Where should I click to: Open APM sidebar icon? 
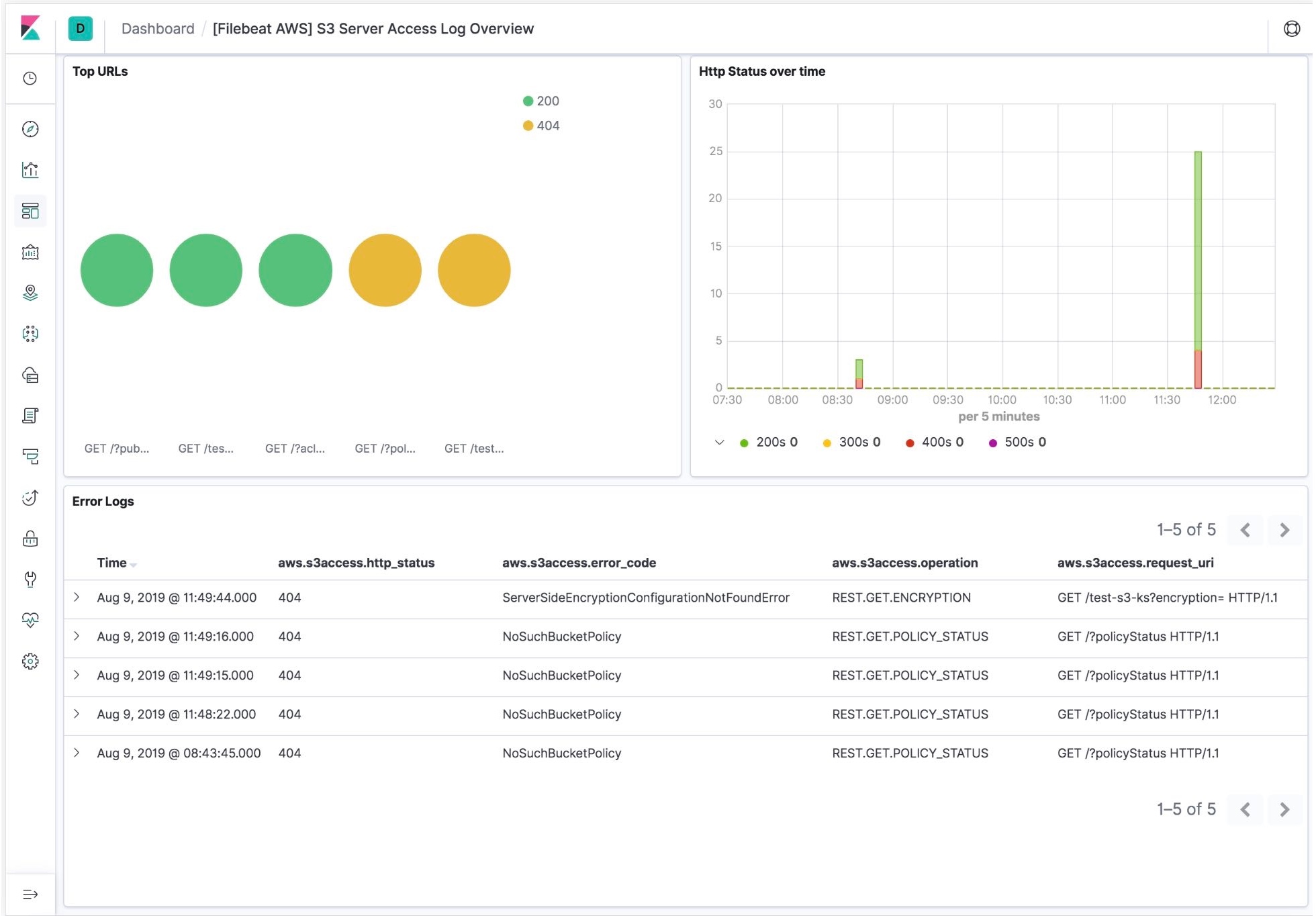[30, 457]
